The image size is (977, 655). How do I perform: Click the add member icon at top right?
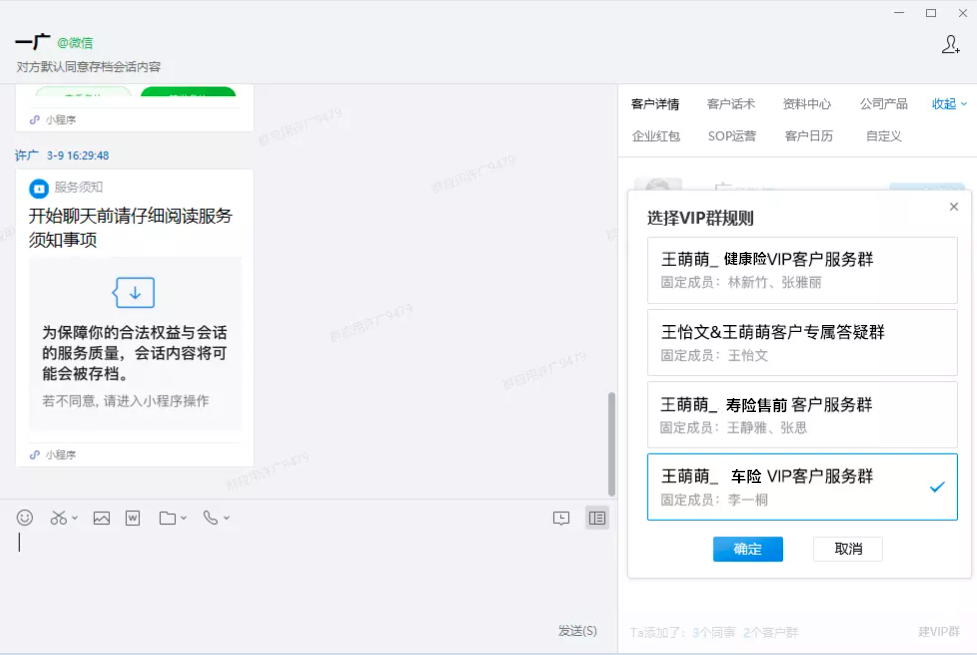click(x=950, y=44)
